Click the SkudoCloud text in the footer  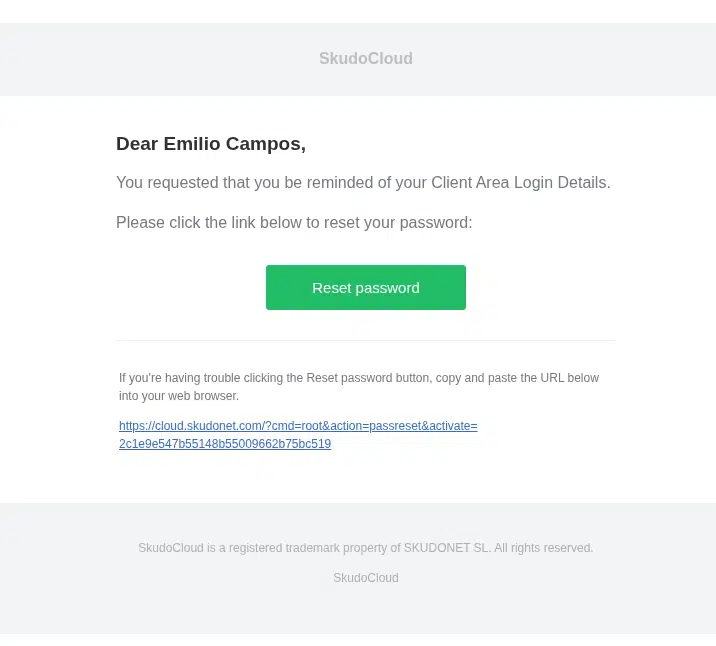click(366, 578)
